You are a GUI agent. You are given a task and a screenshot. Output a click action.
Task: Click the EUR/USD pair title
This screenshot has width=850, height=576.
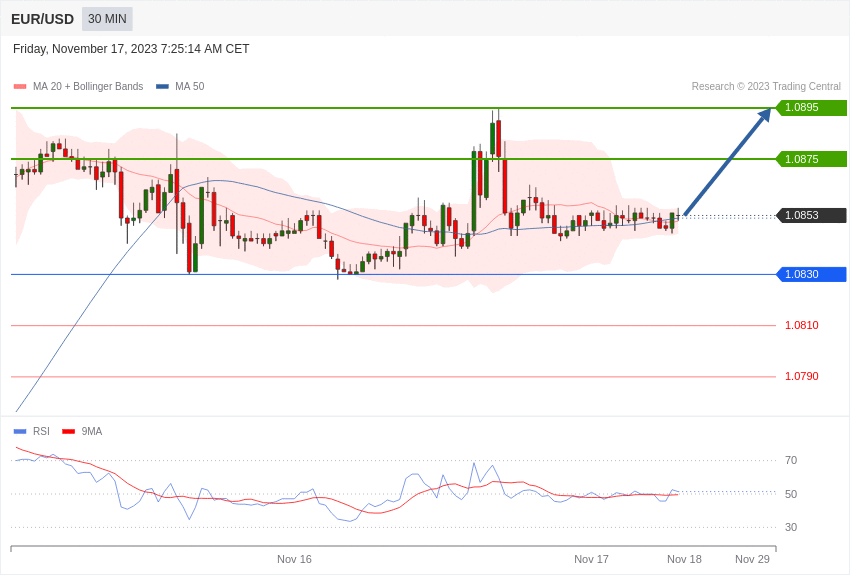42,20
